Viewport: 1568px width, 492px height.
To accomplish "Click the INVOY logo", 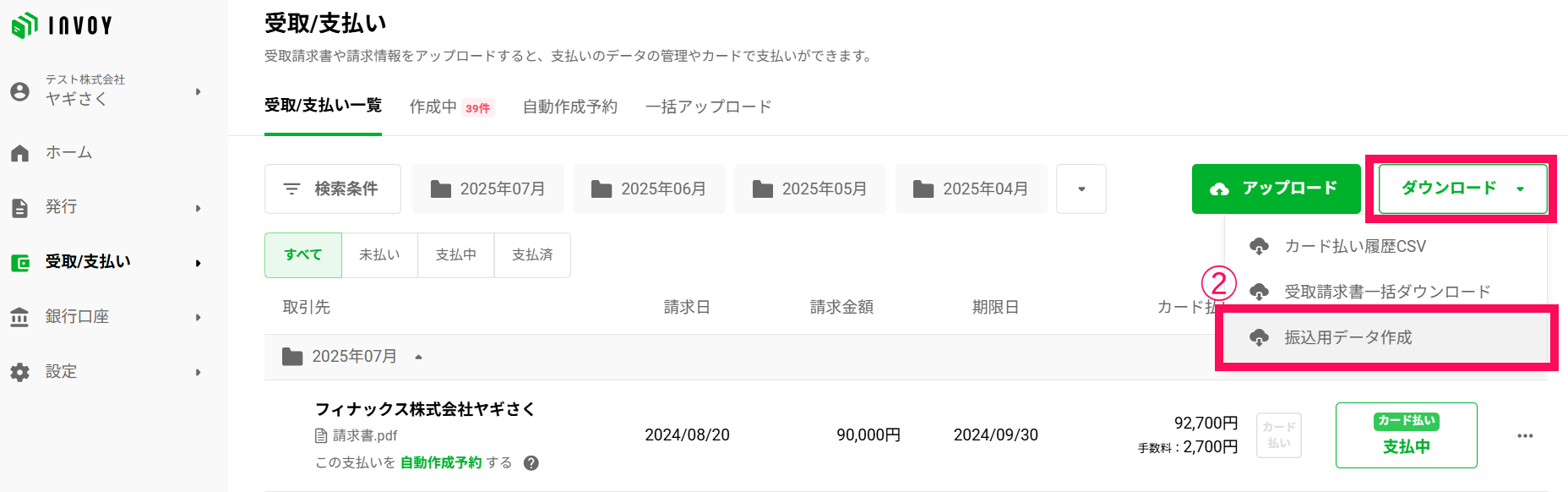I will click(62, 25).
